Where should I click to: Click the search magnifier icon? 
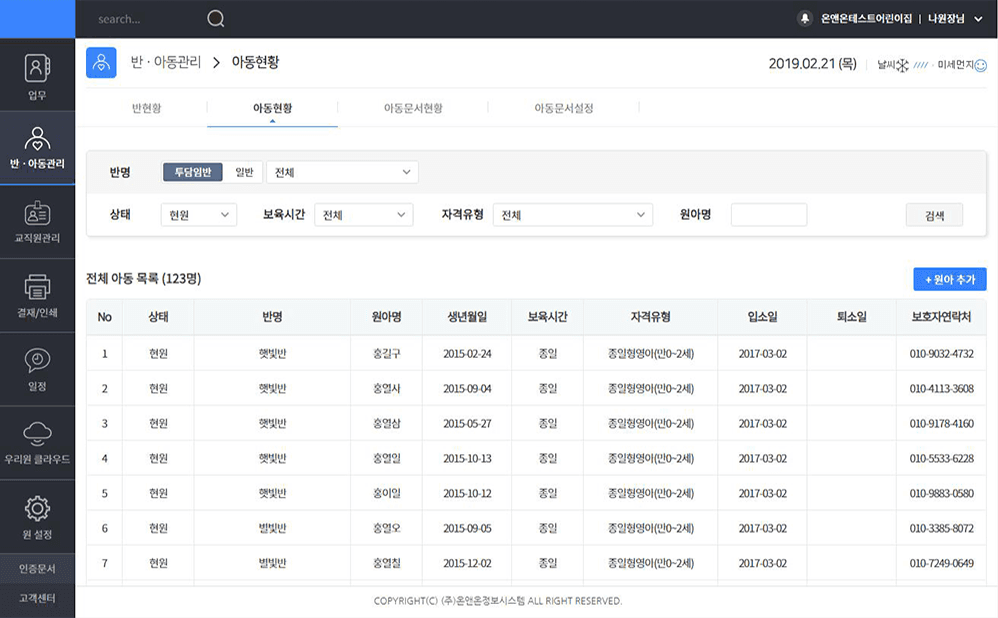click(x=215, y=19)
